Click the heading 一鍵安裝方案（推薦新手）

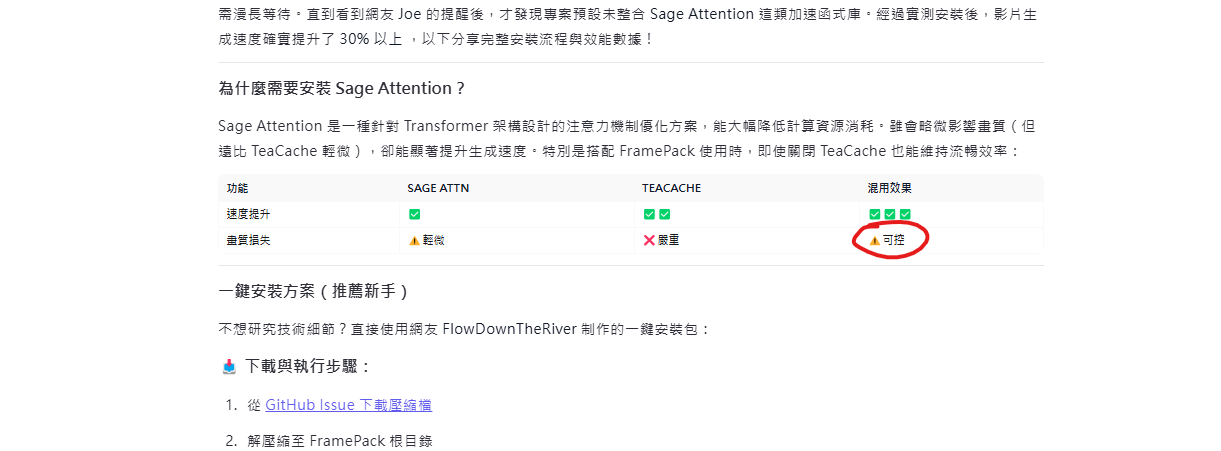click(314, 291)
